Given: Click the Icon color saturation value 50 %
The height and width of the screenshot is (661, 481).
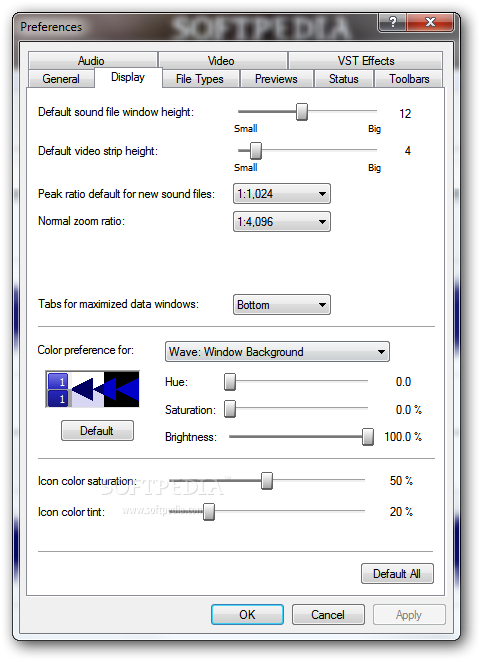Looking at the screenshot, I should [401, 481].
